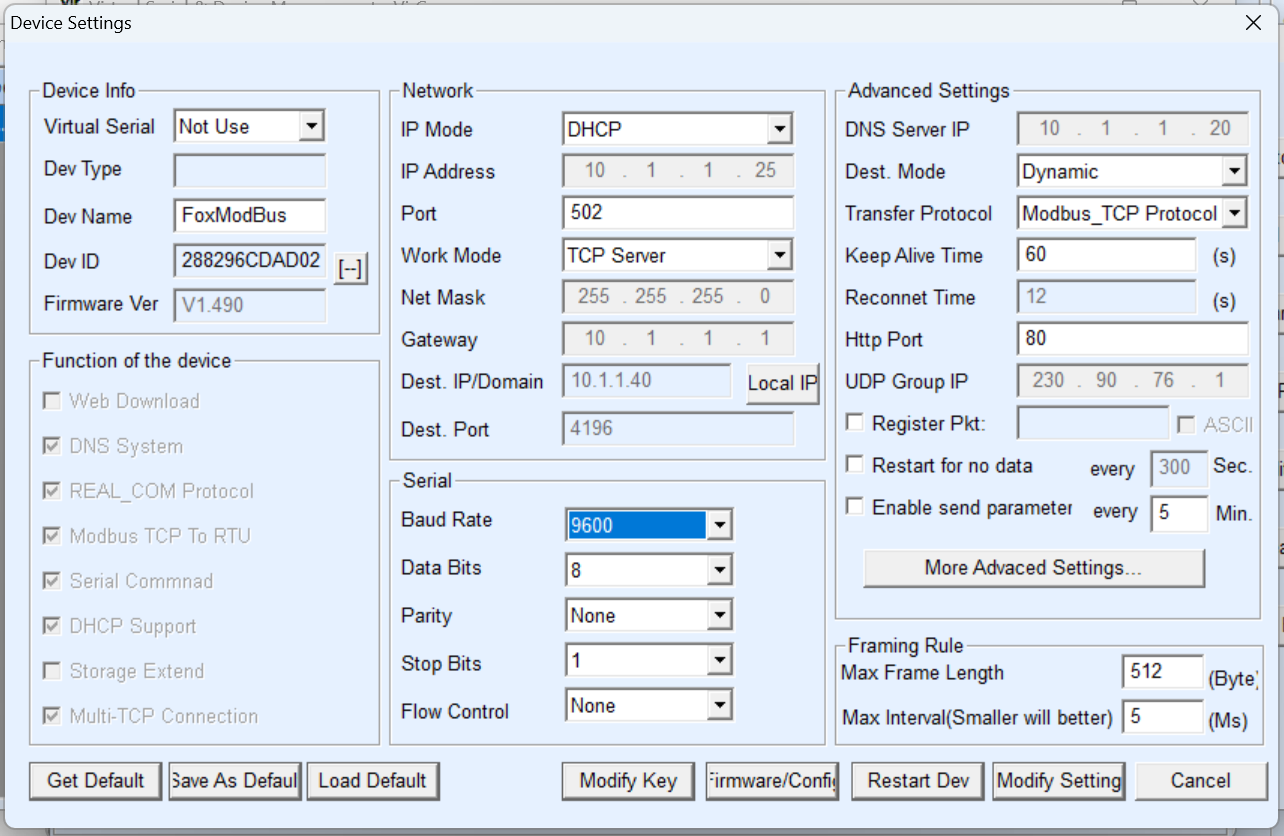Image resolution: width=1284 pixels, height=836 pixels.
Task: Click the [--] button beside Dev ID
Action: pos(350,268)
